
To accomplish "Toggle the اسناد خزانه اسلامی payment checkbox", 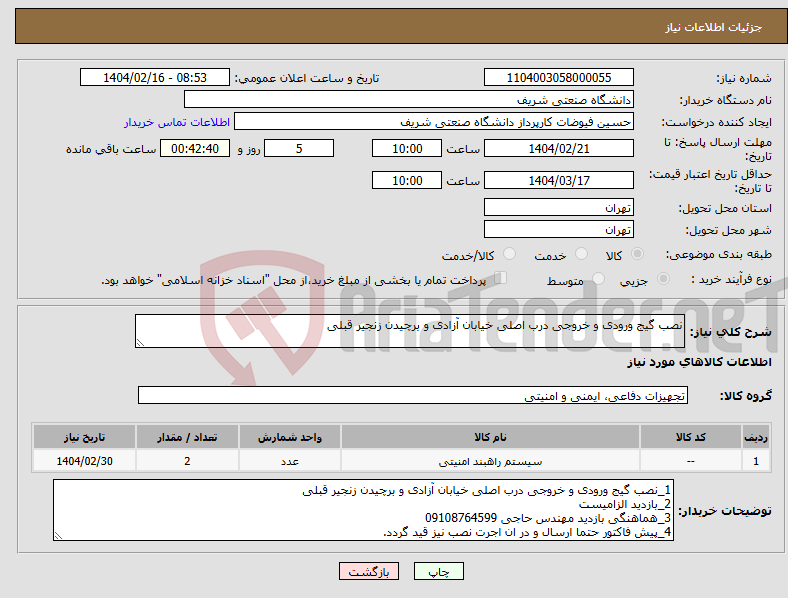I will click(501, 278).
